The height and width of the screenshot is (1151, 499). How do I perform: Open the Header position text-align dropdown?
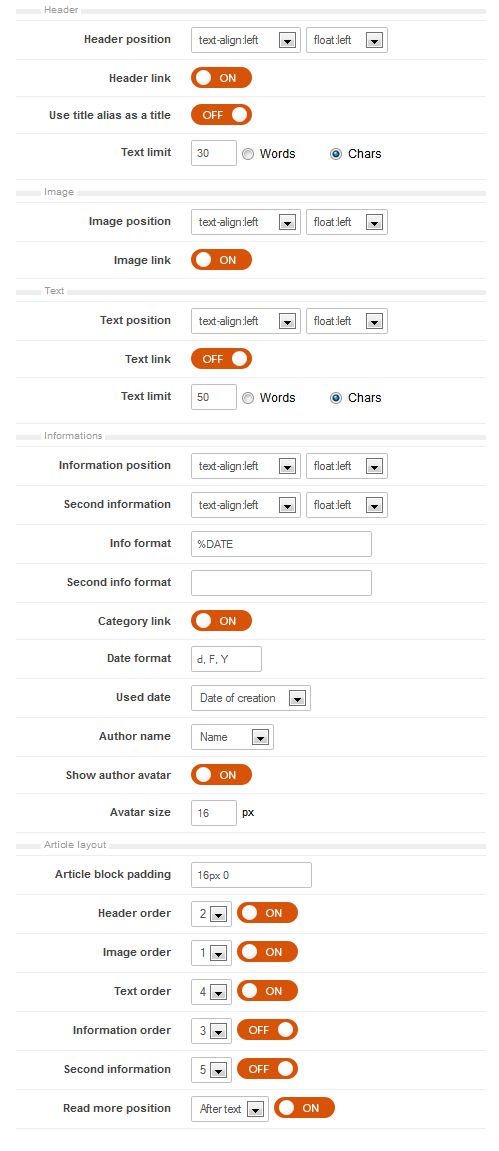tap(246, 40)
